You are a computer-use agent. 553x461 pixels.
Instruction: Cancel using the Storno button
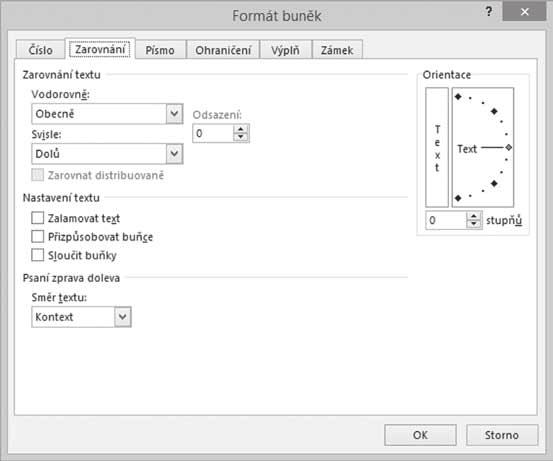point(502,435)
